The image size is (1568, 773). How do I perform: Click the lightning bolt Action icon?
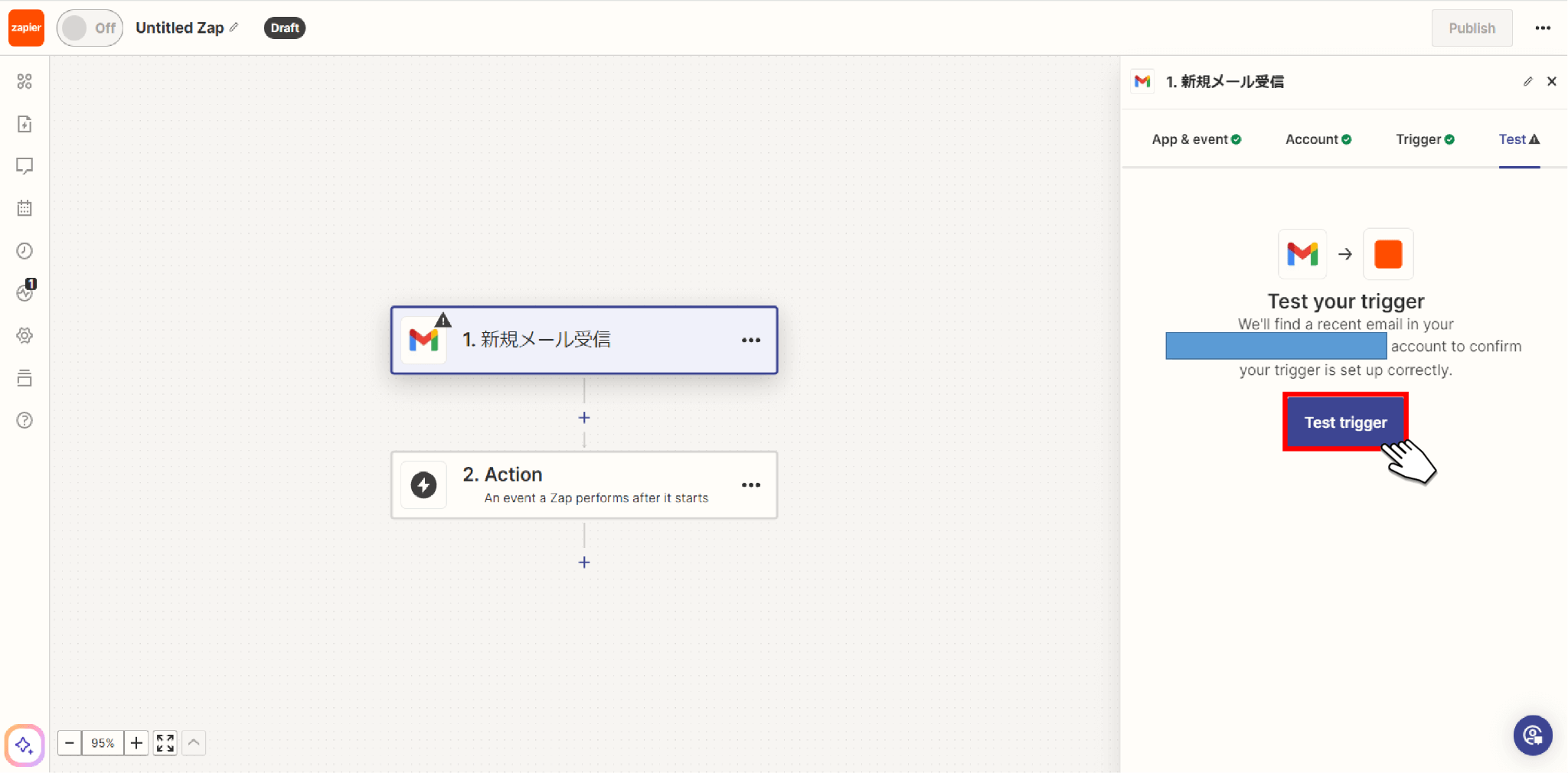tap(423, 485)
